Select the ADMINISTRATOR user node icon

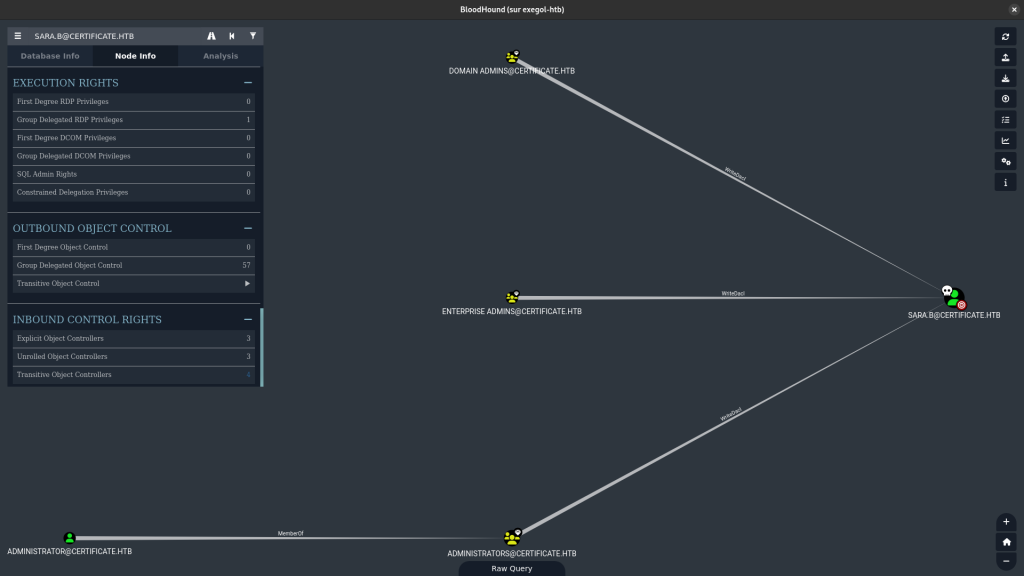pos(70,538)
